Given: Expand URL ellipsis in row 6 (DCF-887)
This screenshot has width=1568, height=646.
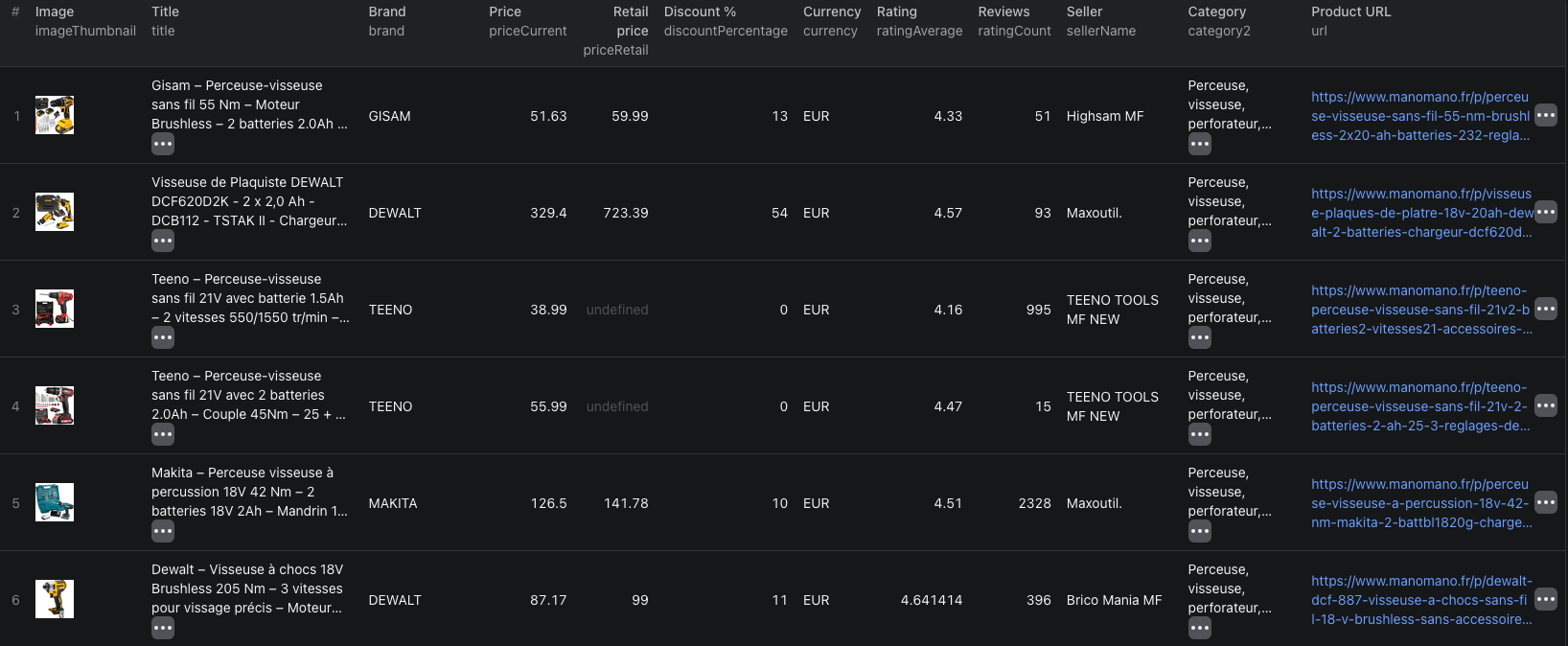Looking at the screenshot, I should tap(1546, 600).
